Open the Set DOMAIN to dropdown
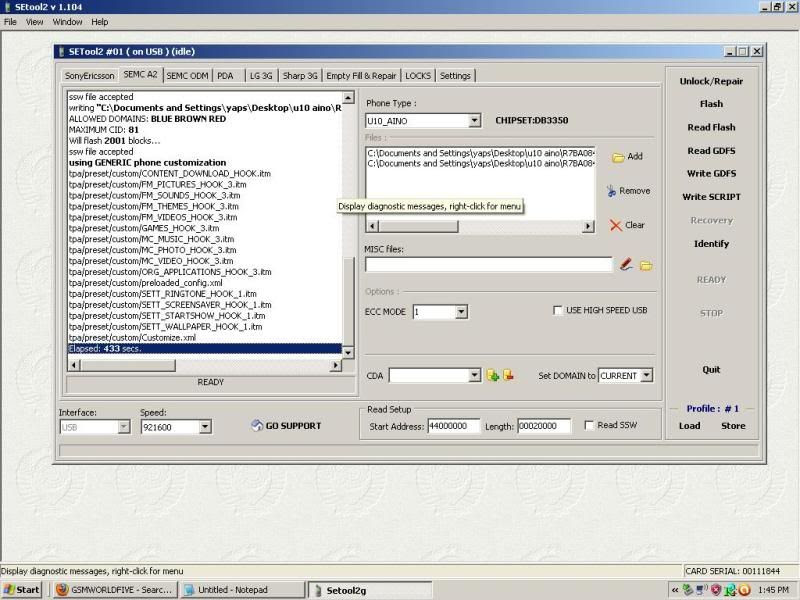The height and width of the screenshot is (600, 800). (646, 376)
